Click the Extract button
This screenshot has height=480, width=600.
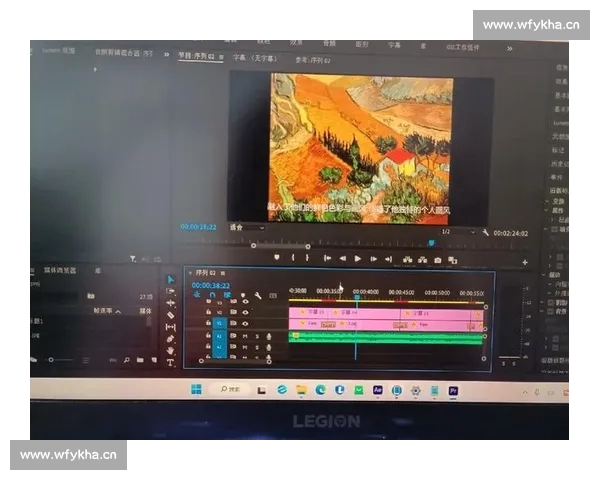tap(422, 260)
